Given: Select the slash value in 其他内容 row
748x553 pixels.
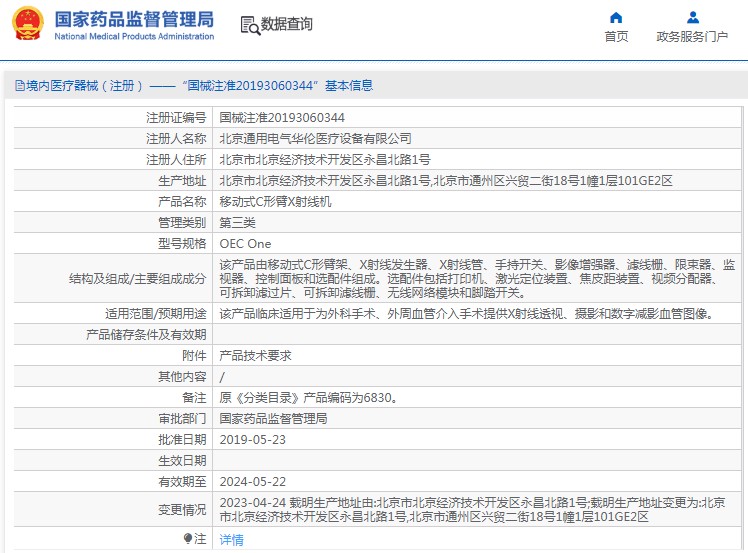Looking at the screenshot, I should (x=222, y=377).
